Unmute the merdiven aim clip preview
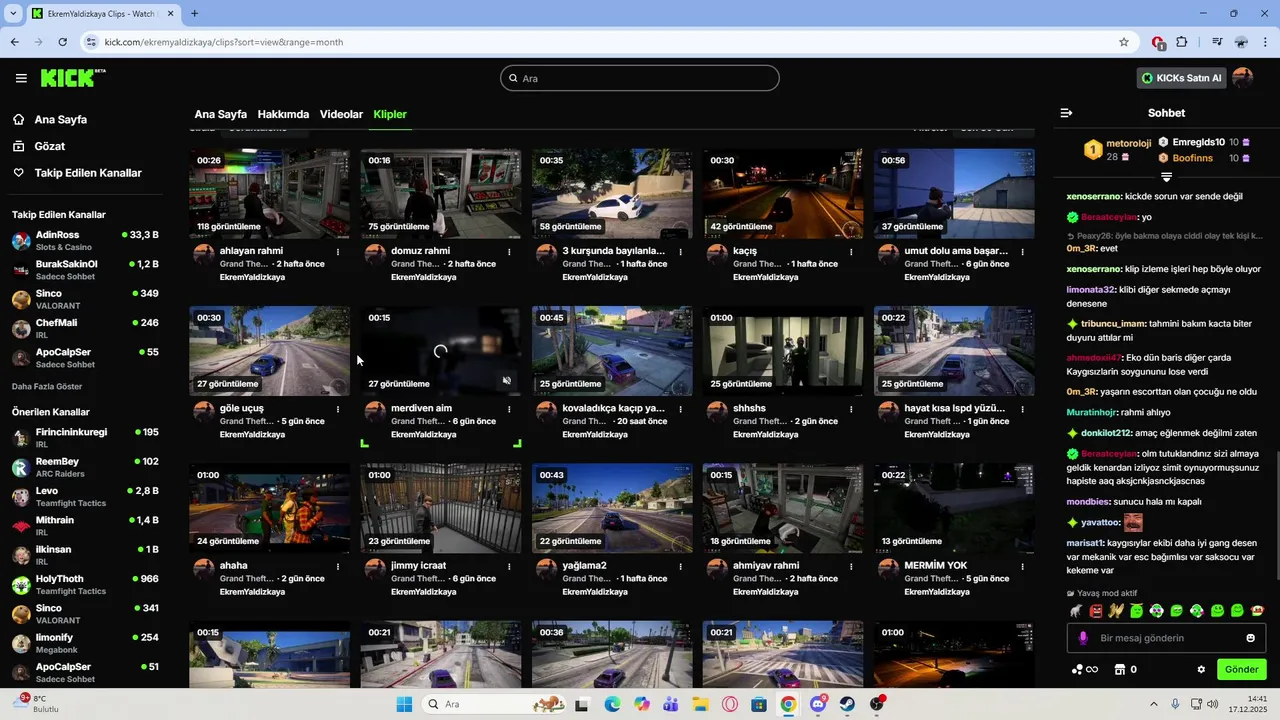The height and width of the screenshot is (720, 1280). pos(507,380)
